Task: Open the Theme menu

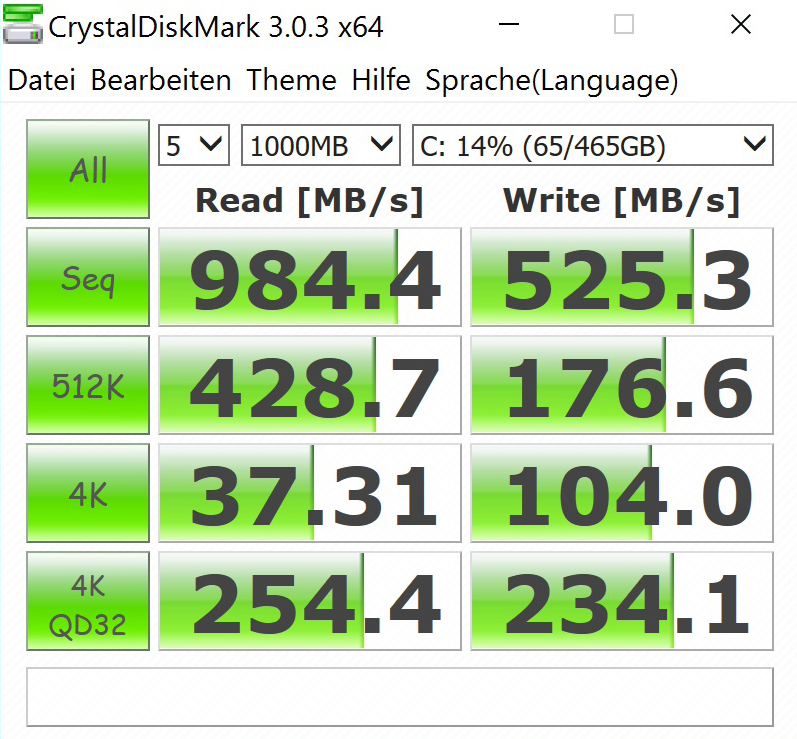Action: (291, 80)
